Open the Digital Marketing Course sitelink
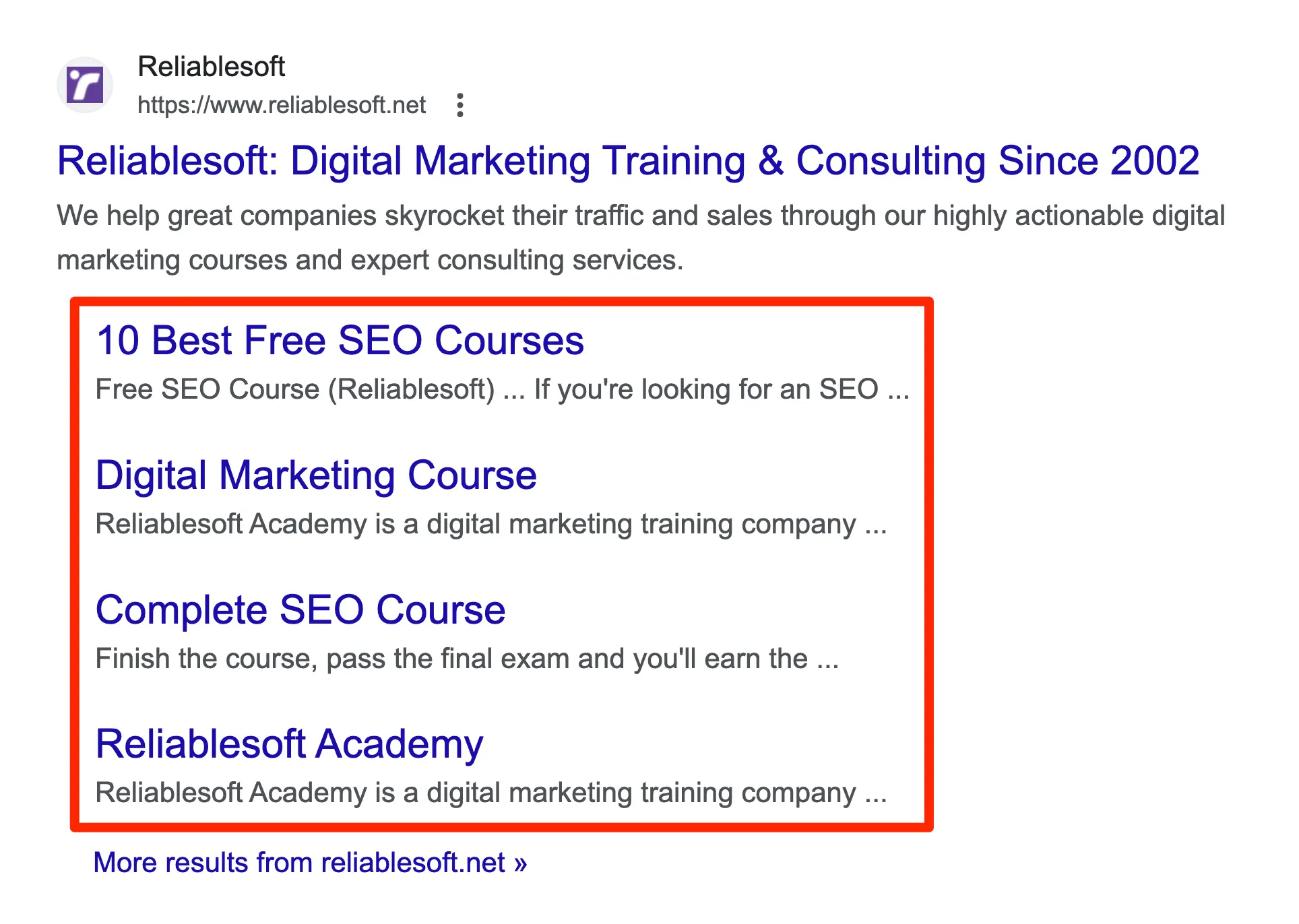 coord(316,475)
